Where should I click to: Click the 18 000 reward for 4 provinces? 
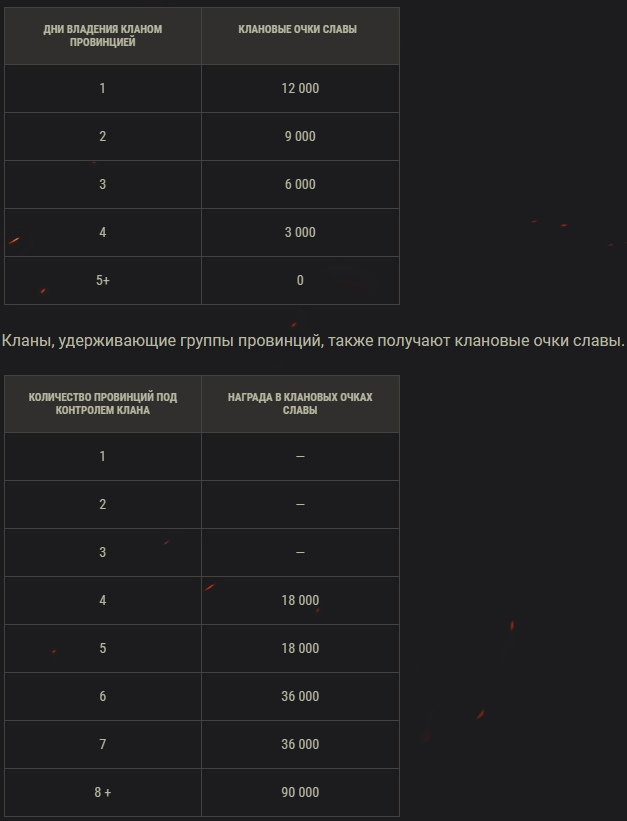tap(300, 601)
